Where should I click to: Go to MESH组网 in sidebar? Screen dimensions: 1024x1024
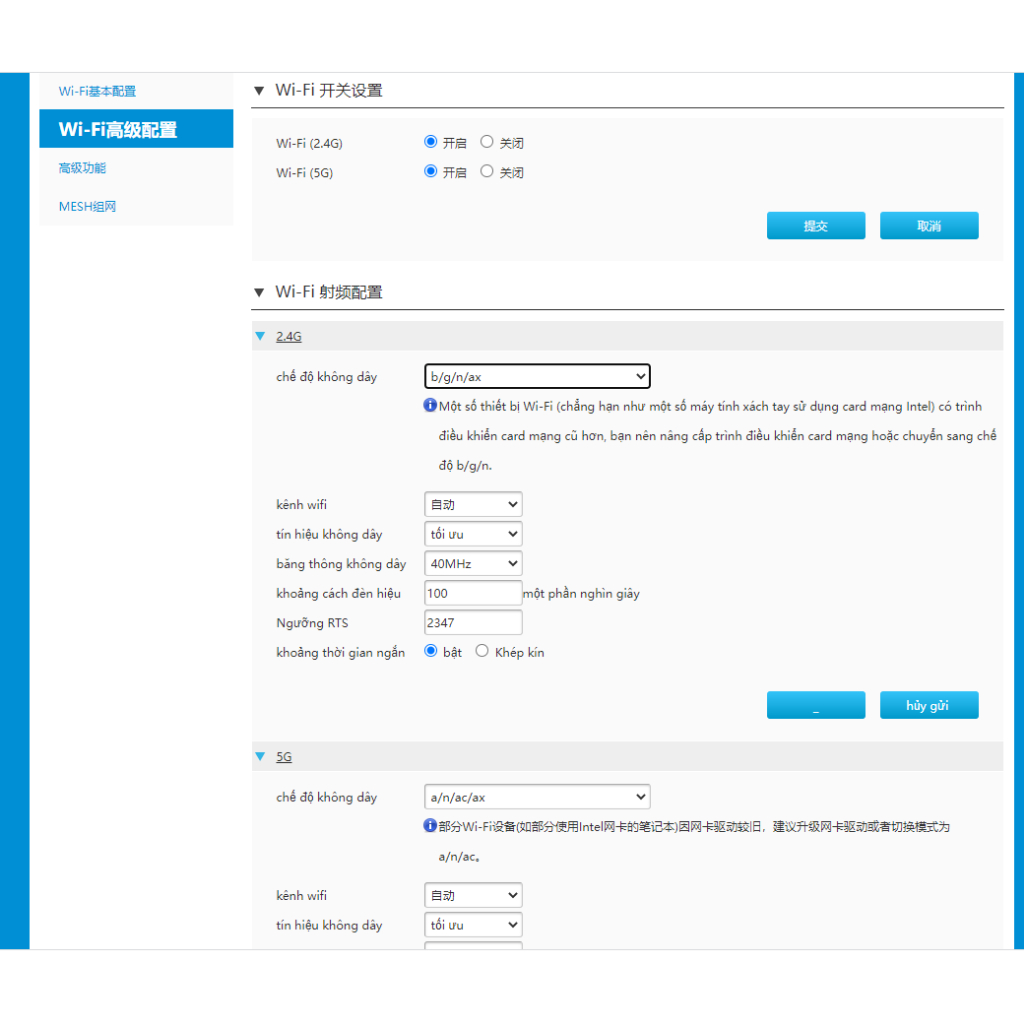pyautogui.click(x=87, y=207)
